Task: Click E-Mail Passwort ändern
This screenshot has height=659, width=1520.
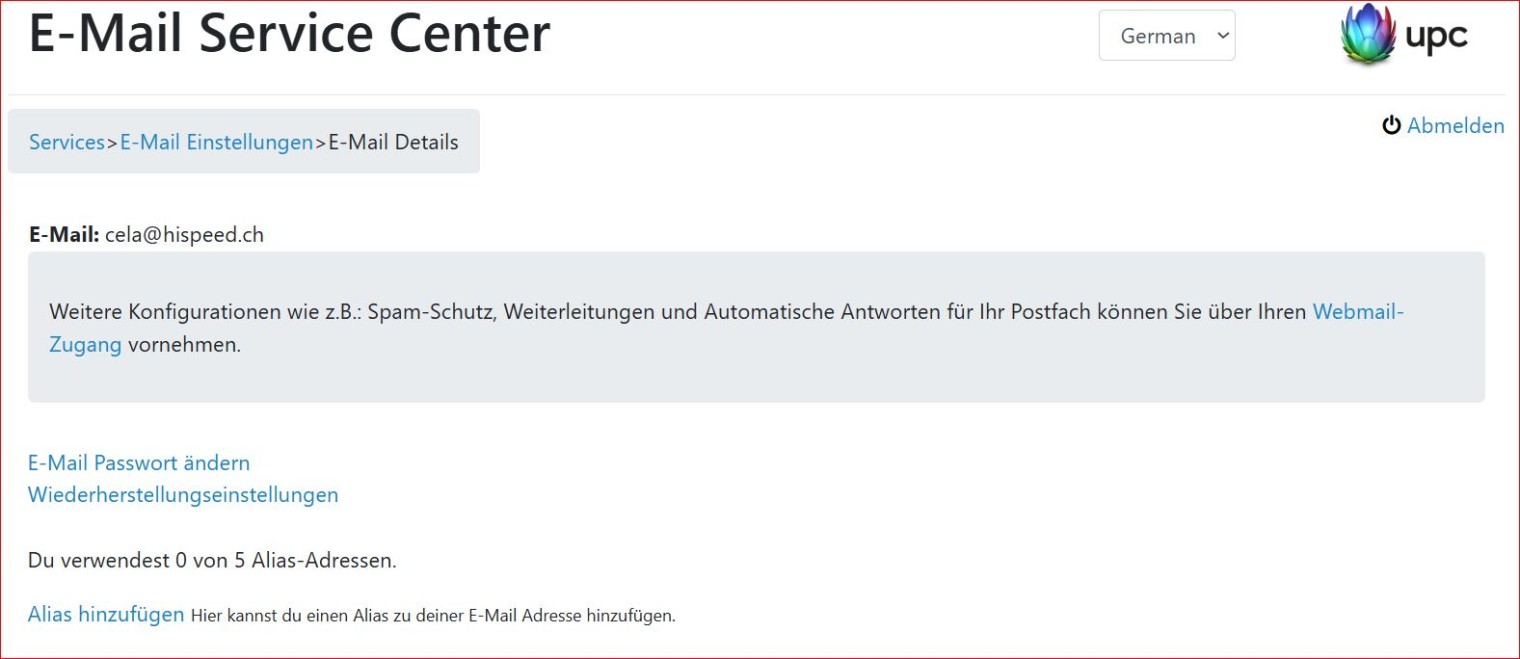Action: [138, 463]
